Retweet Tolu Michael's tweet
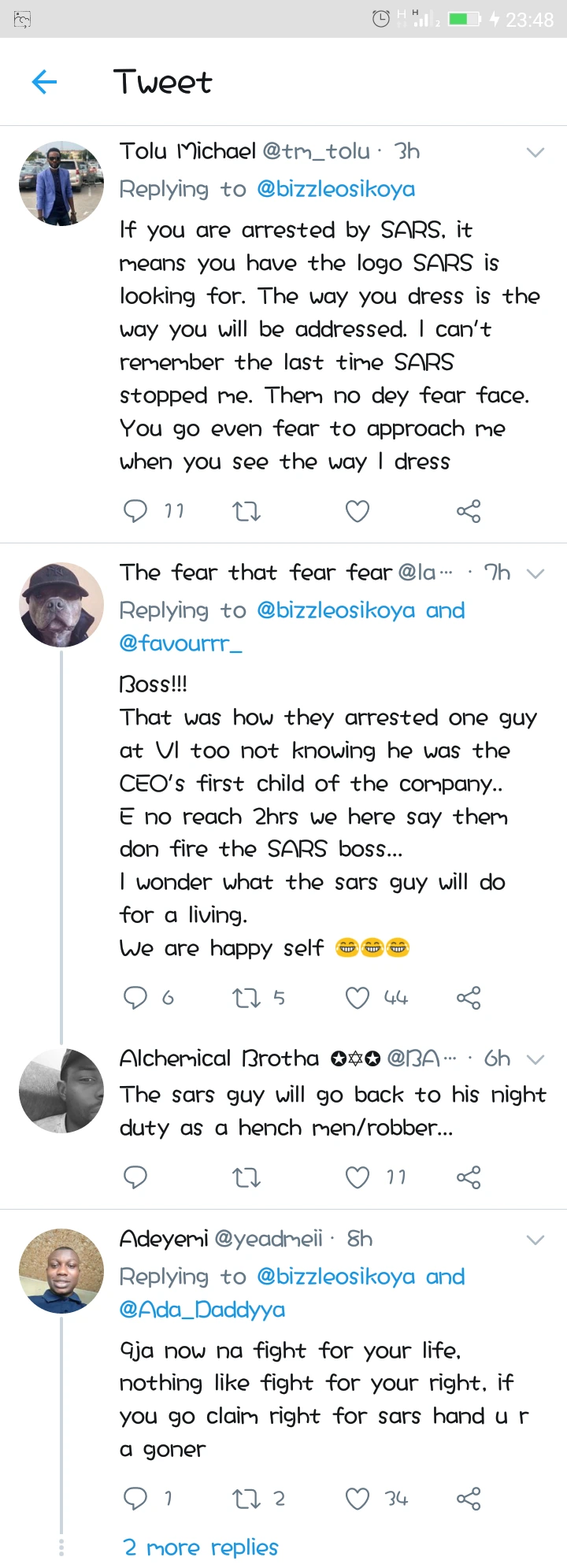 [246, 512]
